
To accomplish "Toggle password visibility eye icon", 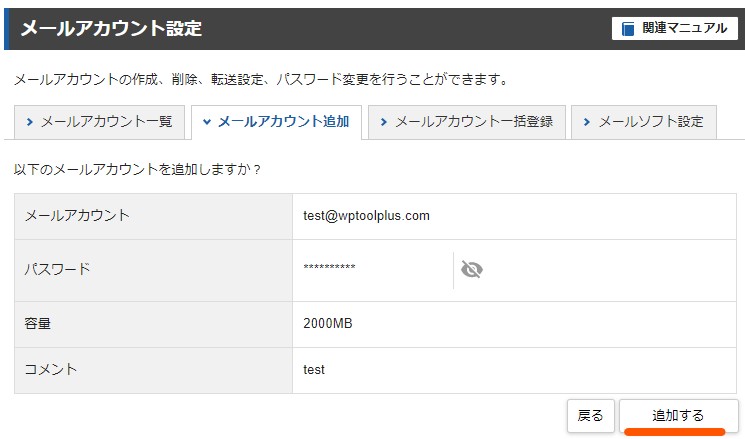I will (x=471, y=270).
